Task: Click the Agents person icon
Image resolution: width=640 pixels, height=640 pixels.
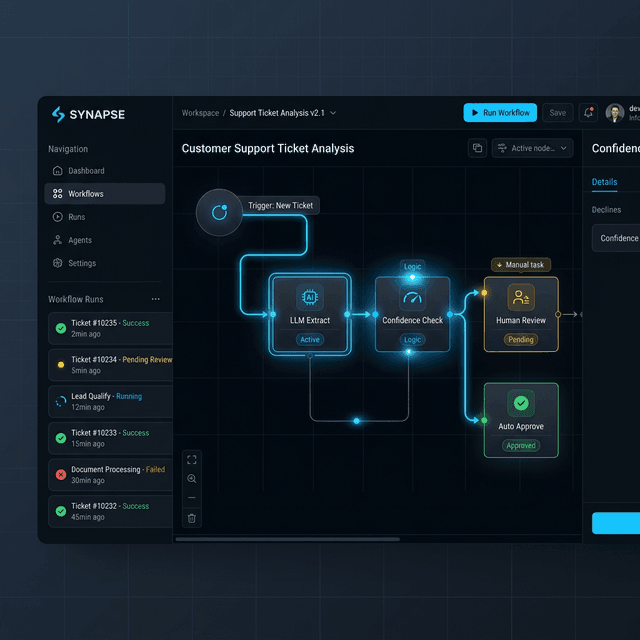Action: [x=58, y=240]
